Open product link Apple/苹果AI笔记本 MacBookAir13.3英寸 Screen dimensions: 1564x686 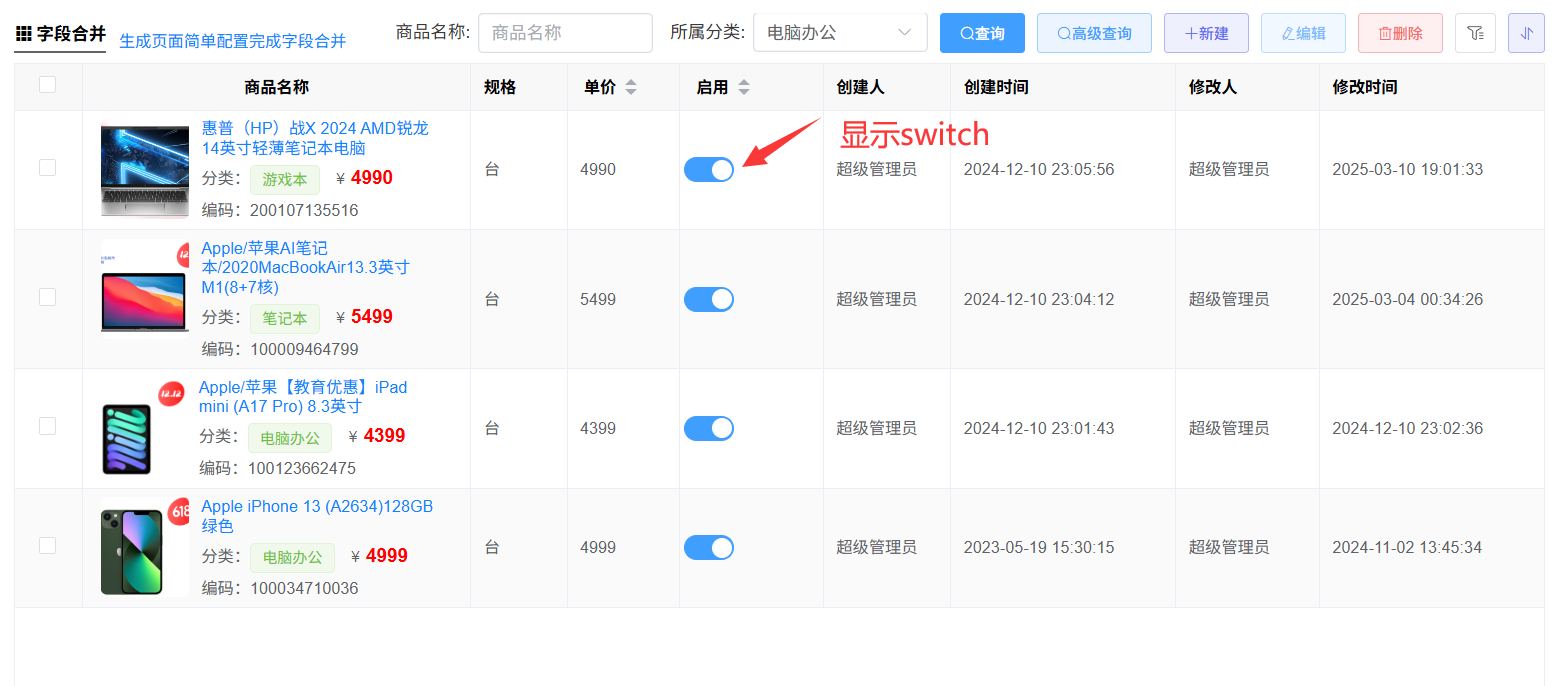coord(305,267)
